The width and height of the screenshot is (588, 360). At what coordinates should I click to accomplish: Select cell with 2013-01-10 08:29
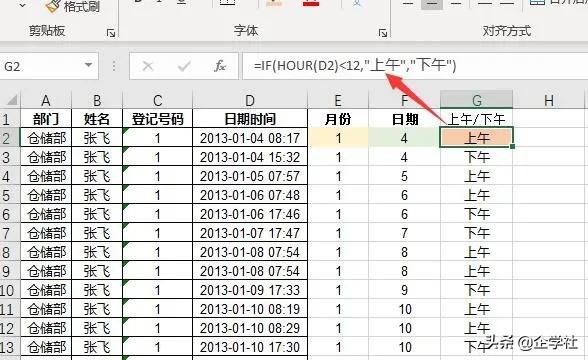[250, 328]
